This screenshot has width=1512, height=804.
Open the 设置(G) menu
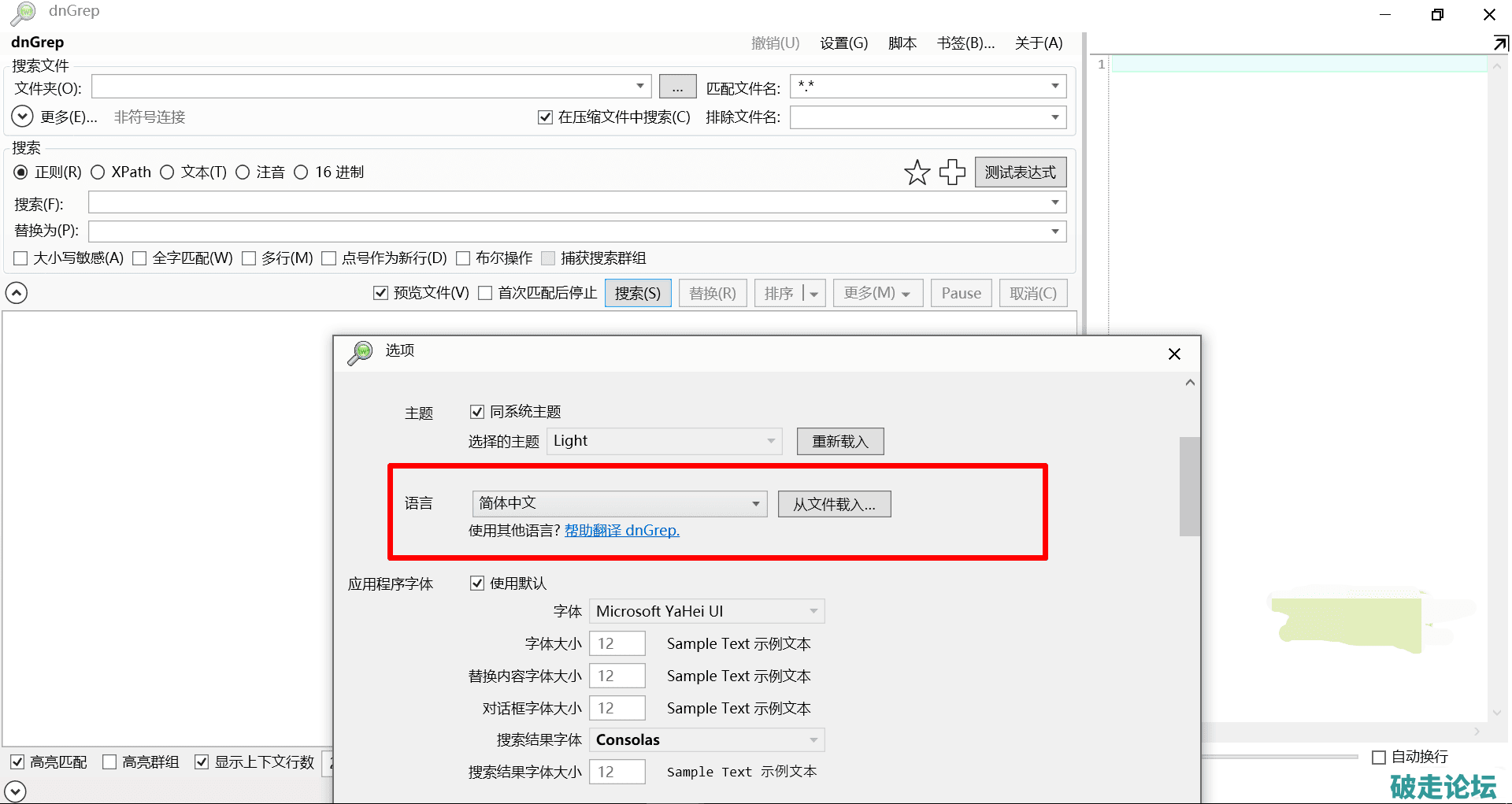point(843,43)
